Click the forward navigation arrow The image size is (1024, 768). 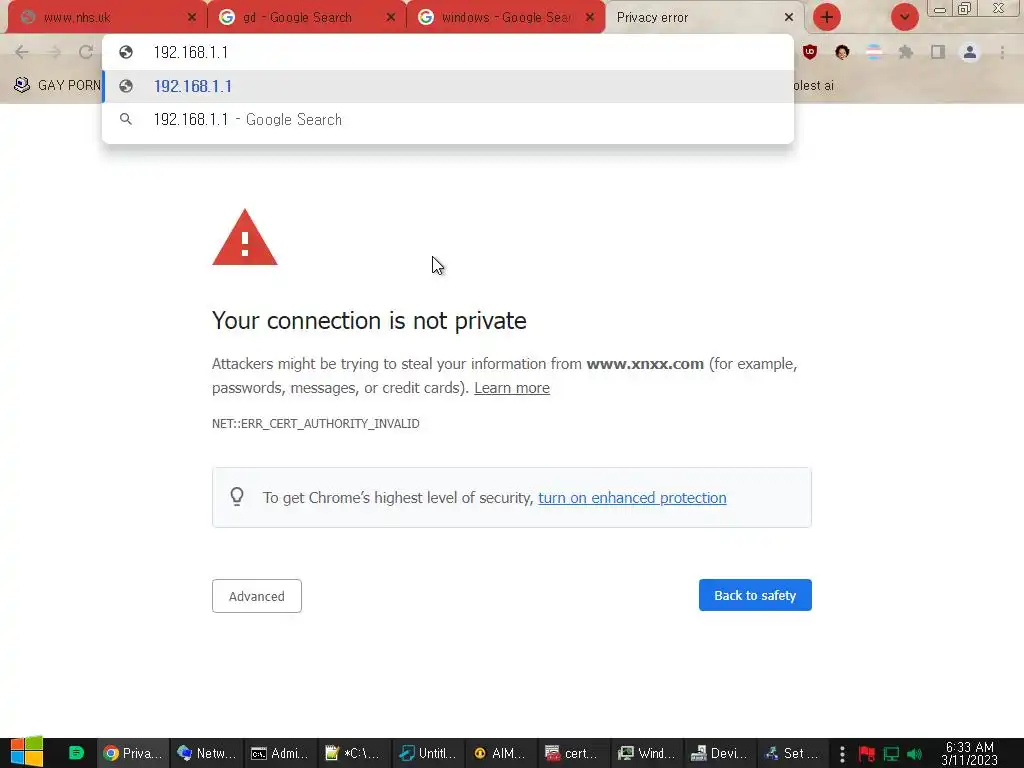54,52
